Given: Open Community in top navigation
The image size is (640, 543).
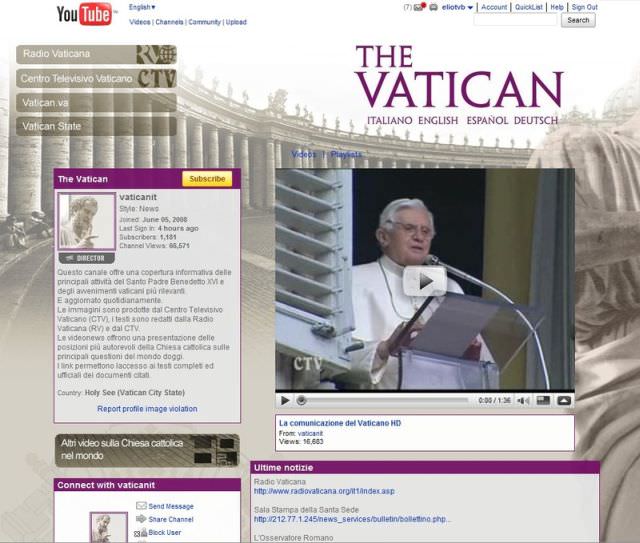Looking at the screenshot, I should (x=204, y=22).
